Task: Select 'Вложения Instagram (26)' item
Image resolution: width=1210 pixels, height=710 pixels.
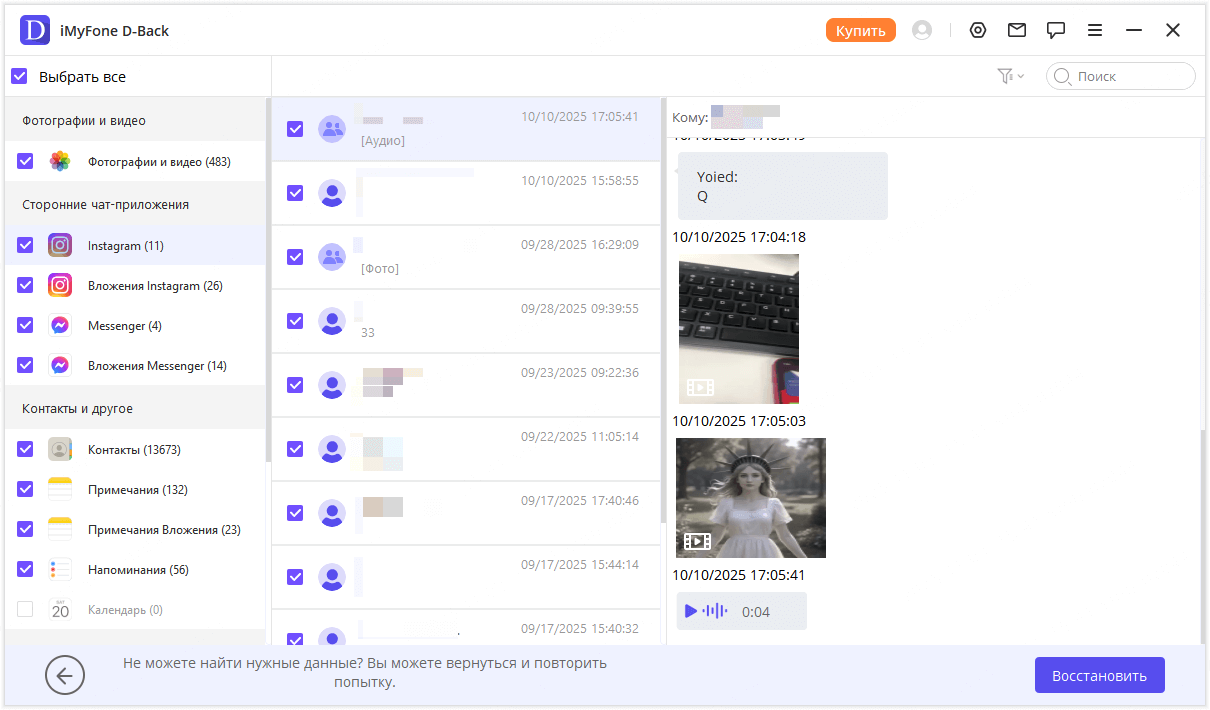Action: point(154,286)
